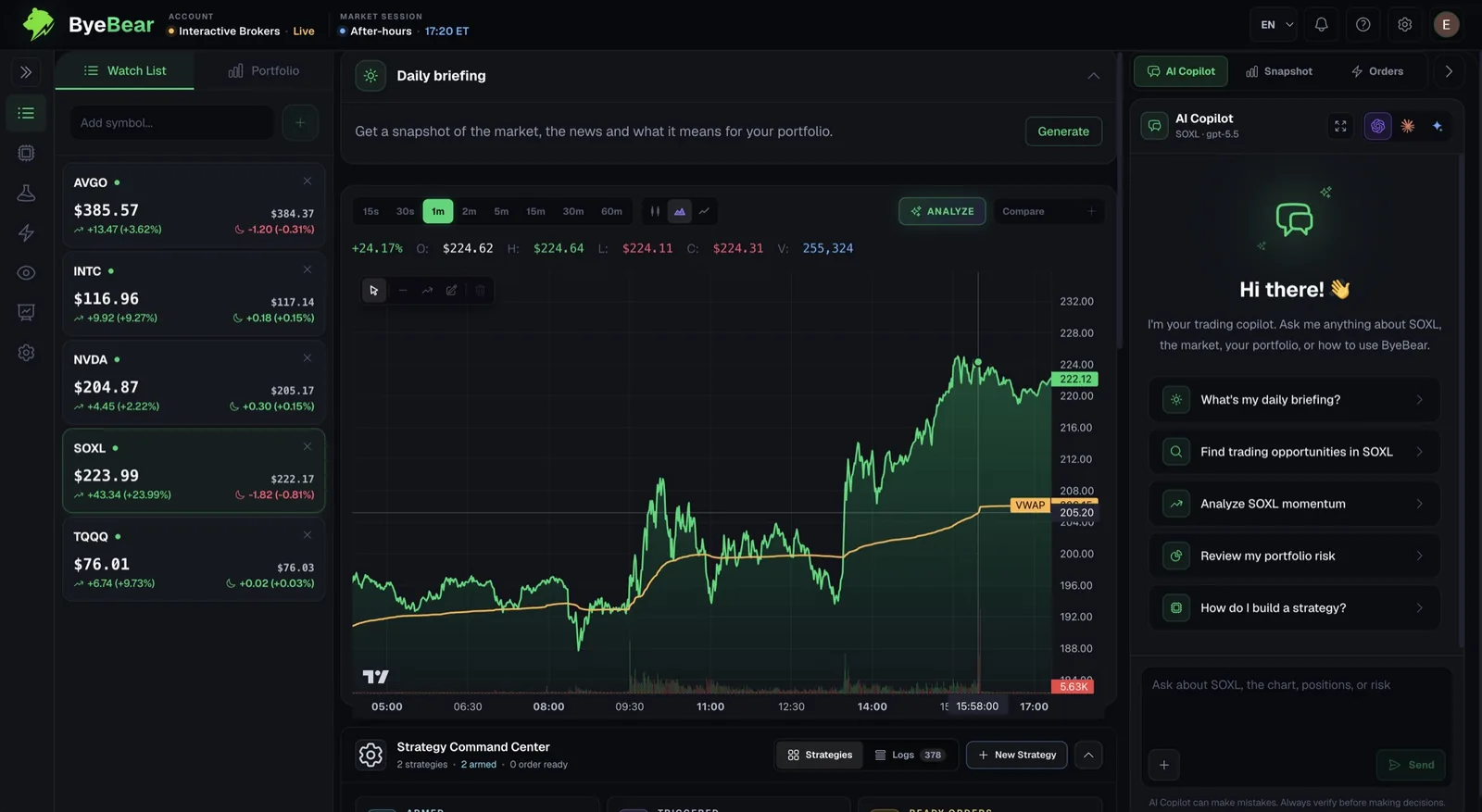The width and height of the screenshot is (1482, 812).
Task: Ask "What's my daily briefing?"
Action: [x=1295, y=400]
